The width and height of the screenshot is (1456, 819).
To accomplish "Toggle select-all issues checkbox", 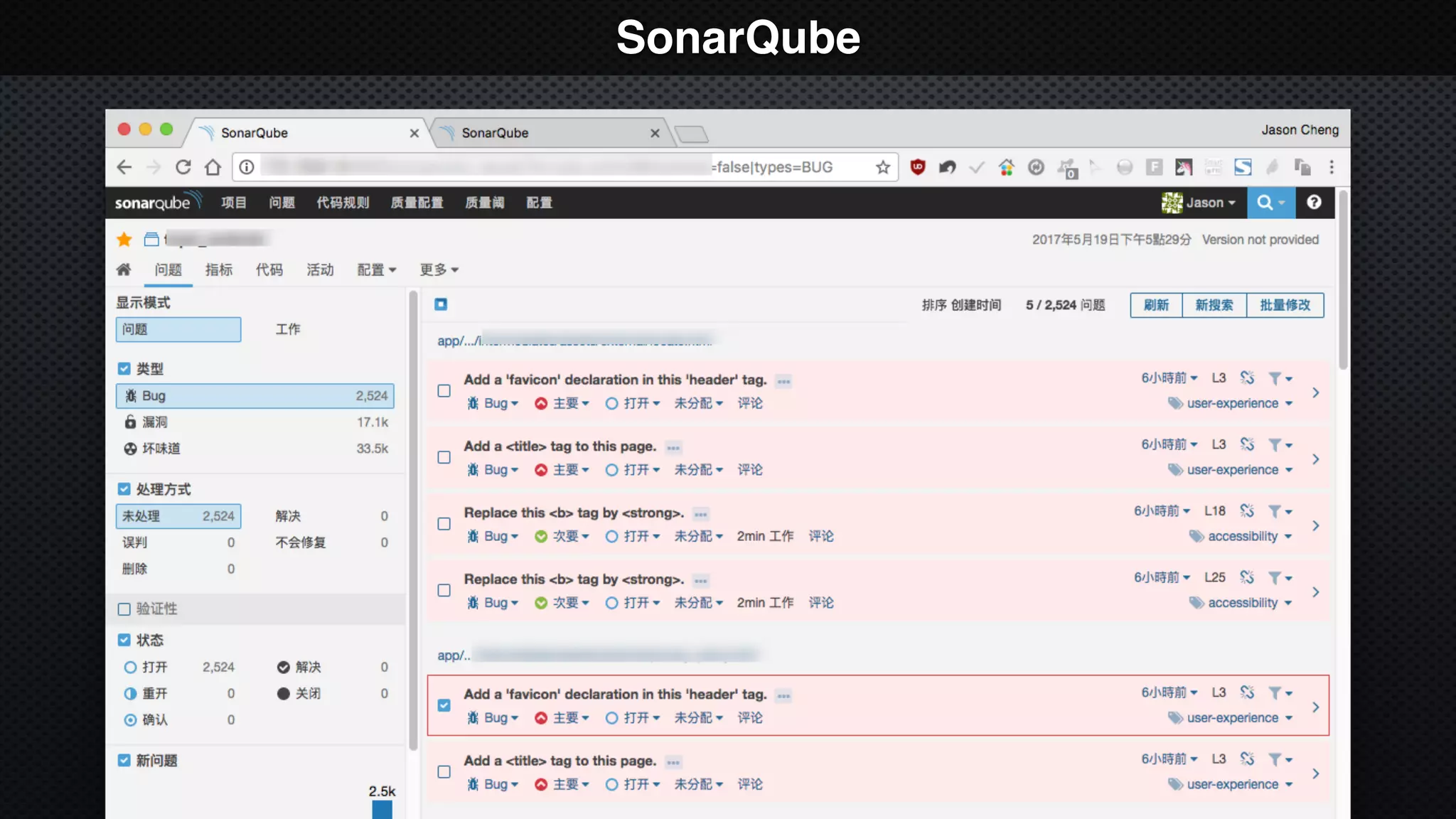I will pyautogui.click(x=441, y=304).
